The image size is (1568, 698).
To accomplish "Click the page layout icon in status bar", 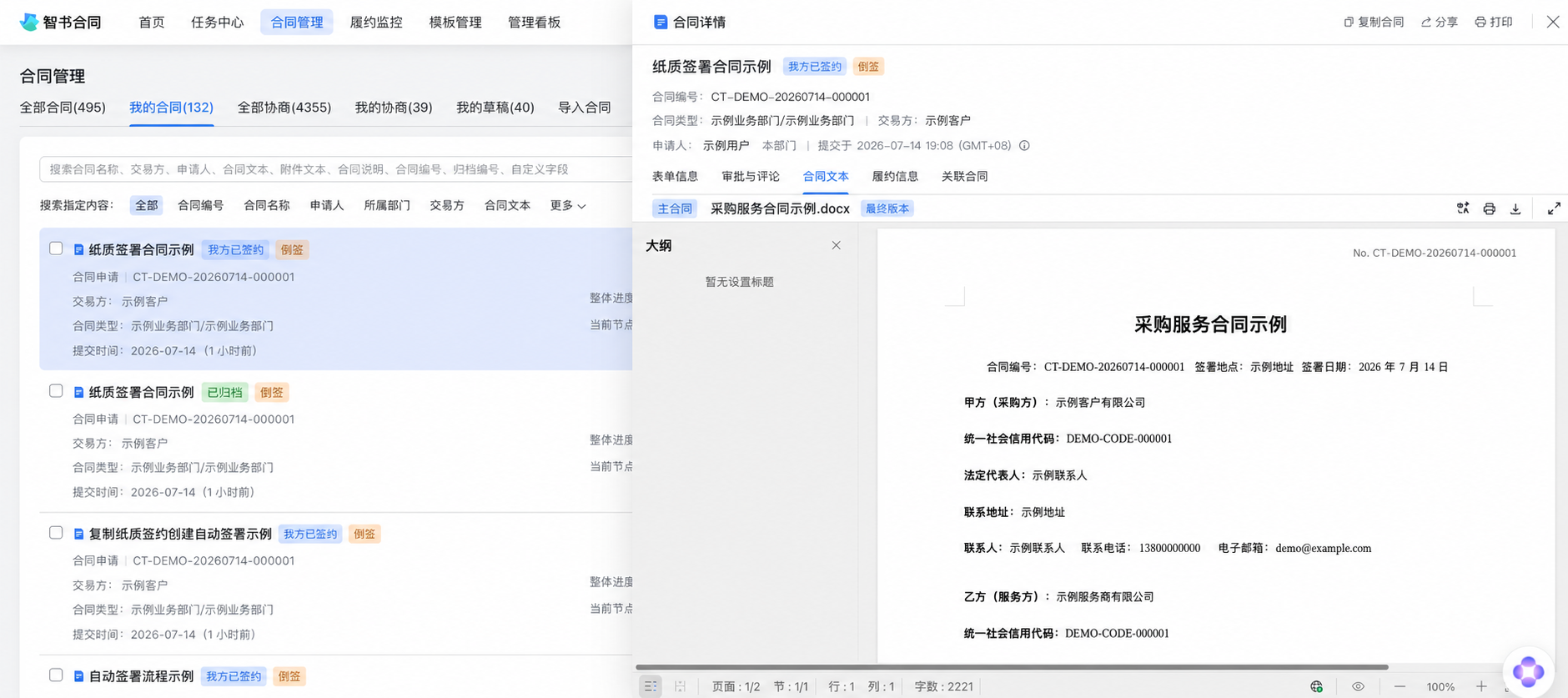I will [681, 686].
